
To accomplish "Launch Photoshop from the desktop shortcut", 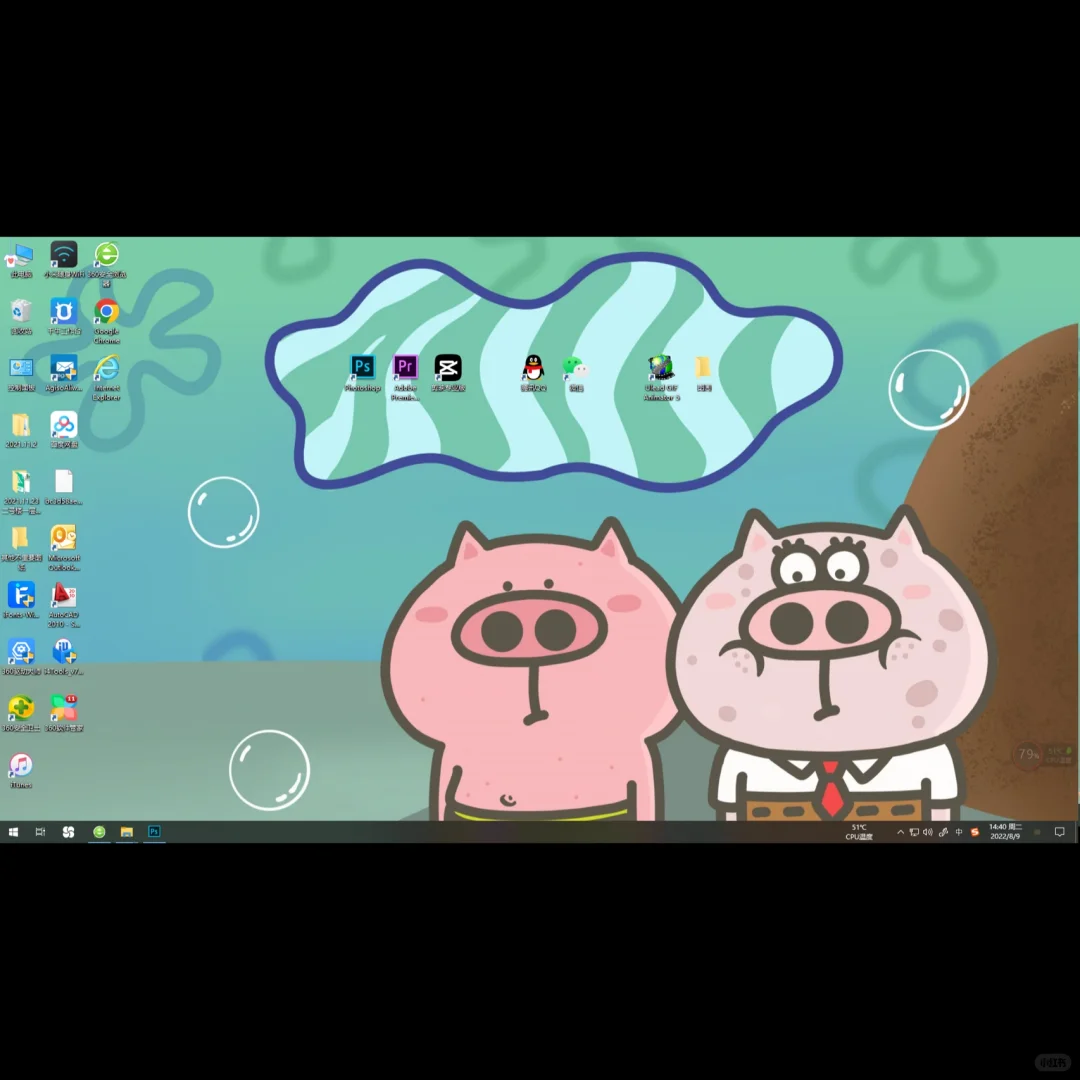I will (362, 373).
